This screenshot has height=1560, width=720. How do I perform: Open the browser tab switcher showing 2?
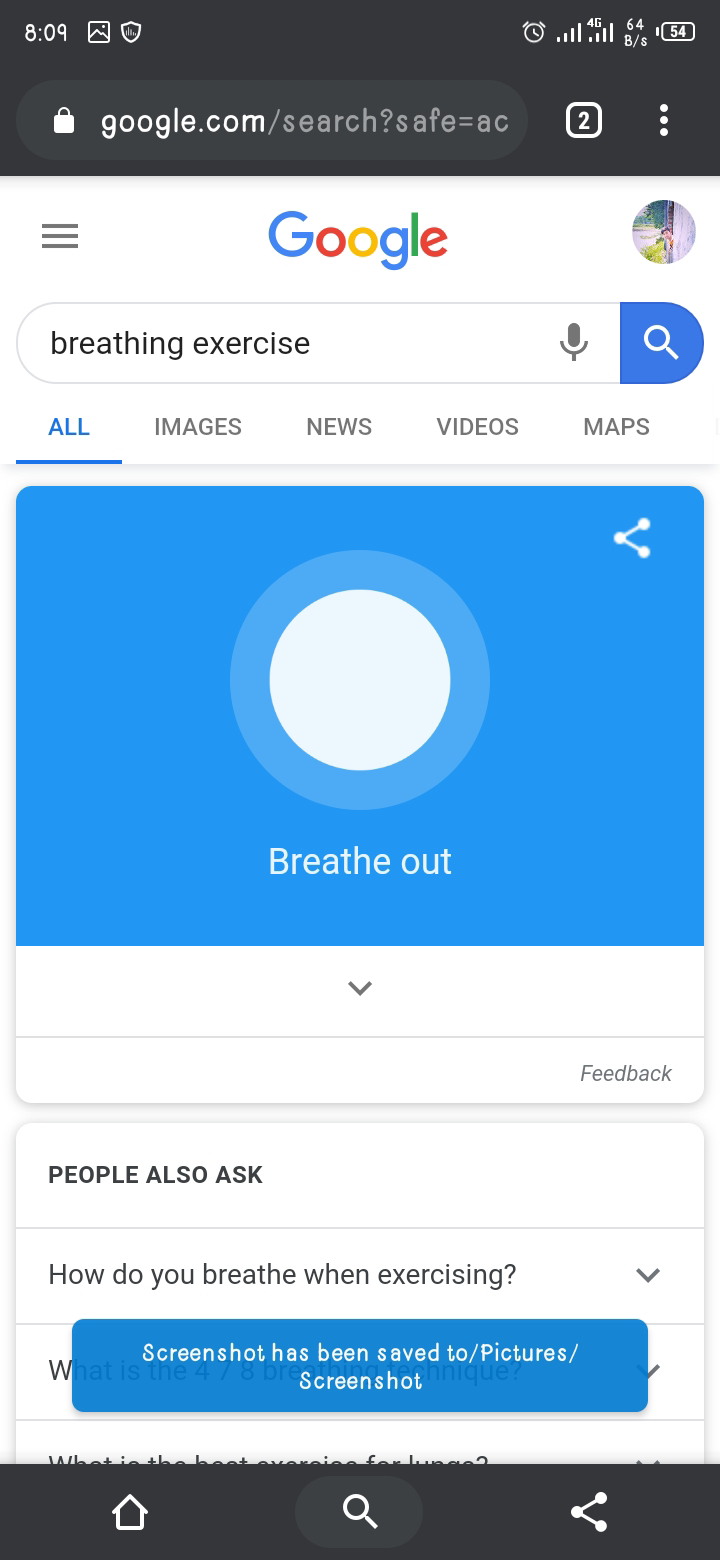pyautogui.click(x=584, y=121)
